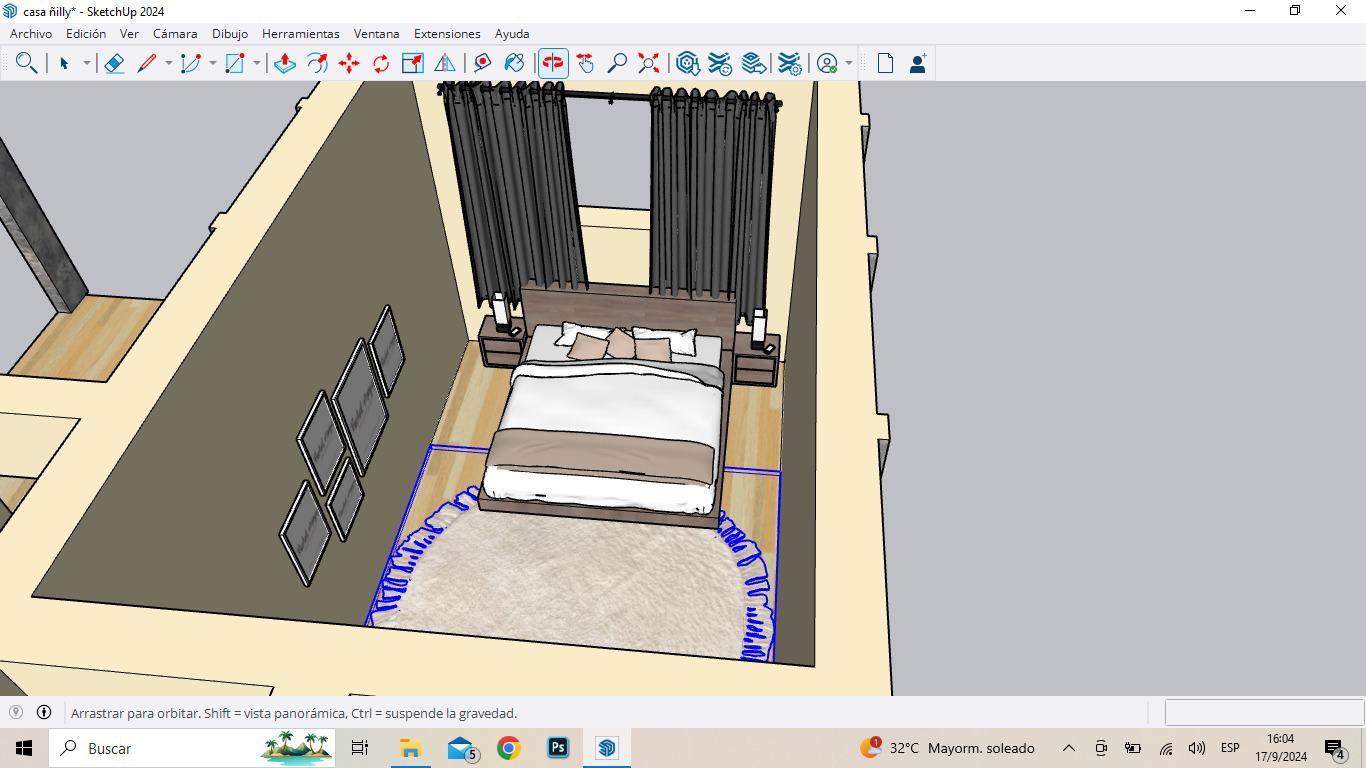
Task: Click the Meet Now camera tray icon
Action: (x=1101, y=748)
